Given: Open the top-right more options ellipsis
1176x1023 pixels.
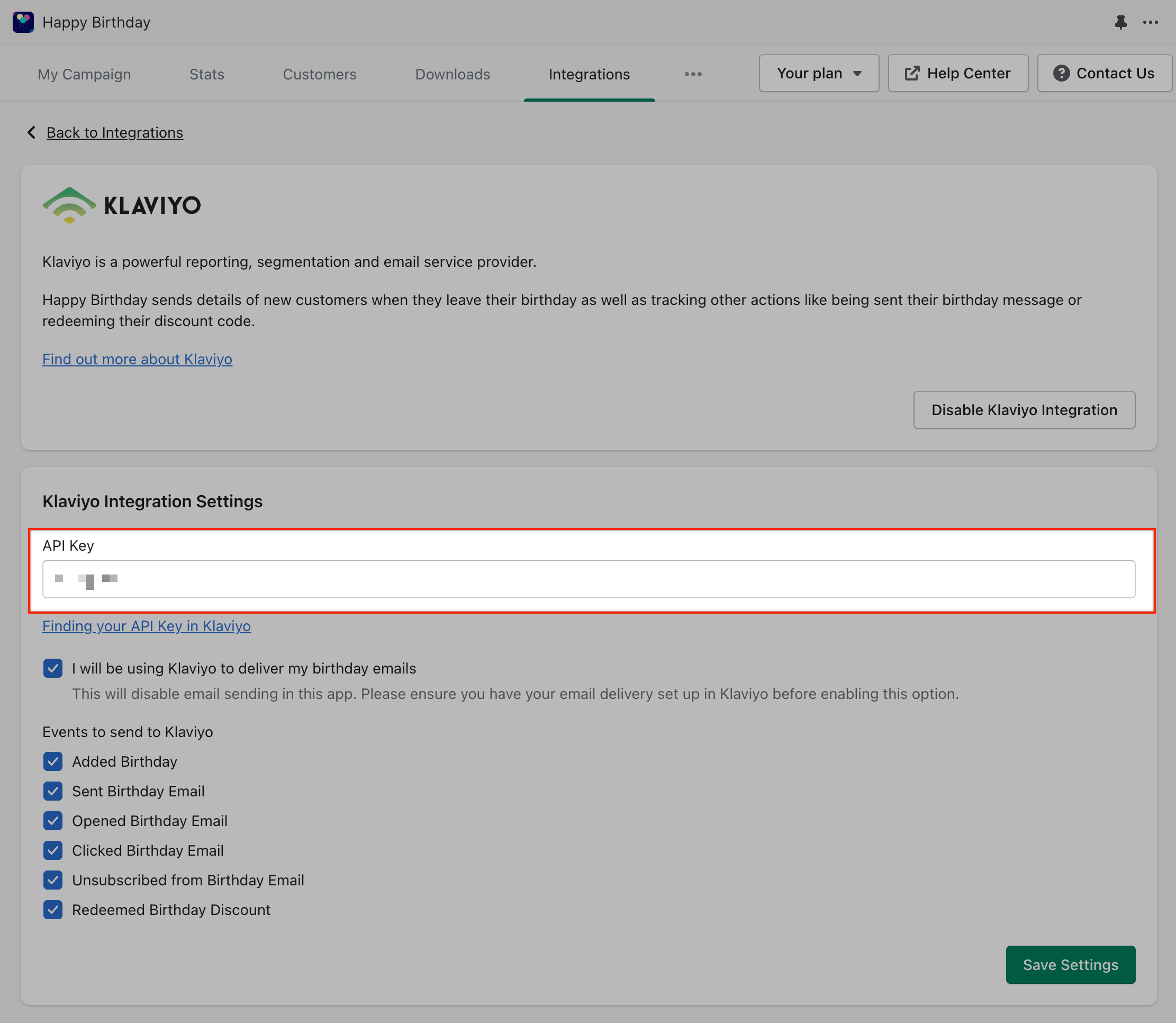Looking at the screenshot, I should (x=1150, y=22).
